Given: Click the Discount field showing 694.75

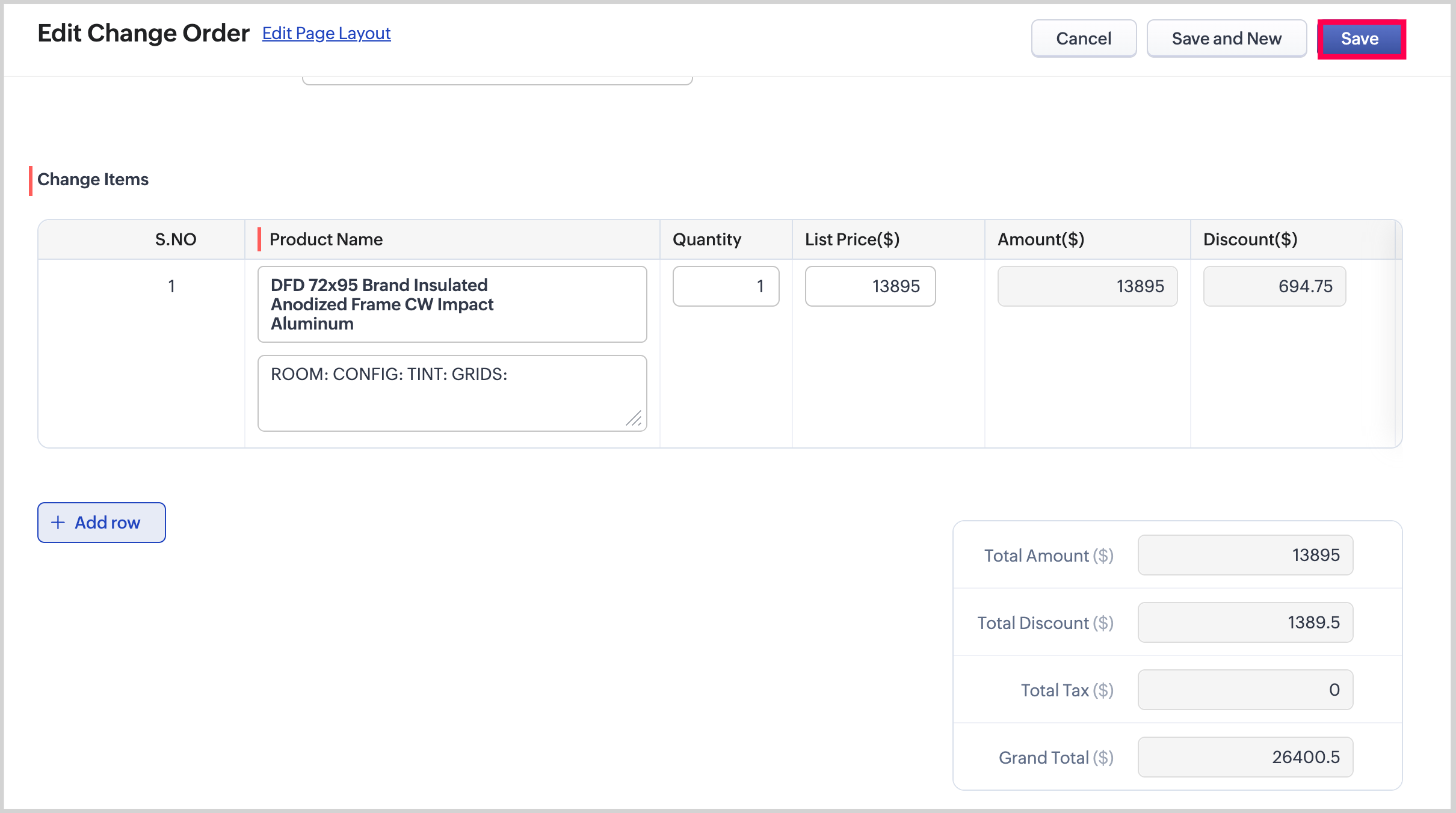Looking at the screenshot, I should (1274, 286).
